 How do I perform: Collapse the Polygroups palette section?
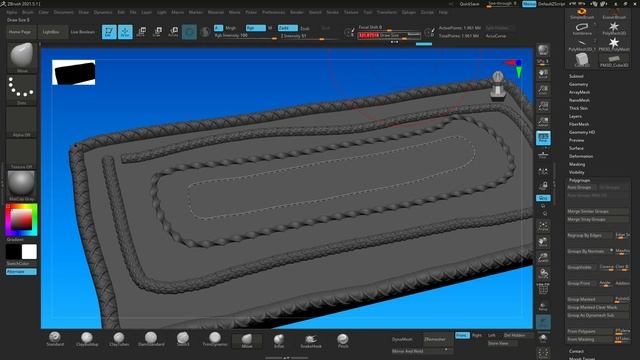coord(580,180)
